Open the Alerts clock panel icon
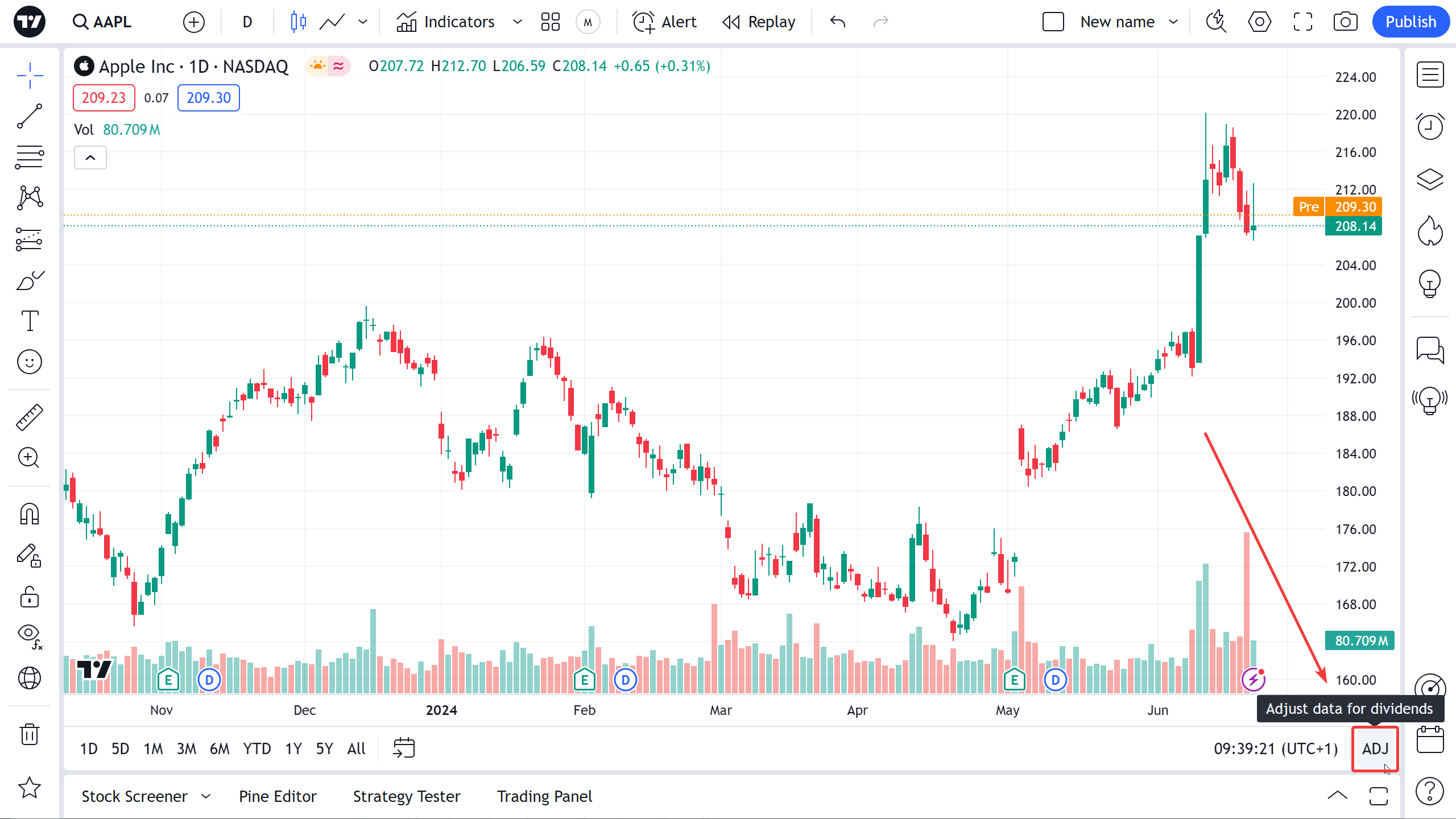The width and height of the screenshot is (1456, 819). point(1430,126)
